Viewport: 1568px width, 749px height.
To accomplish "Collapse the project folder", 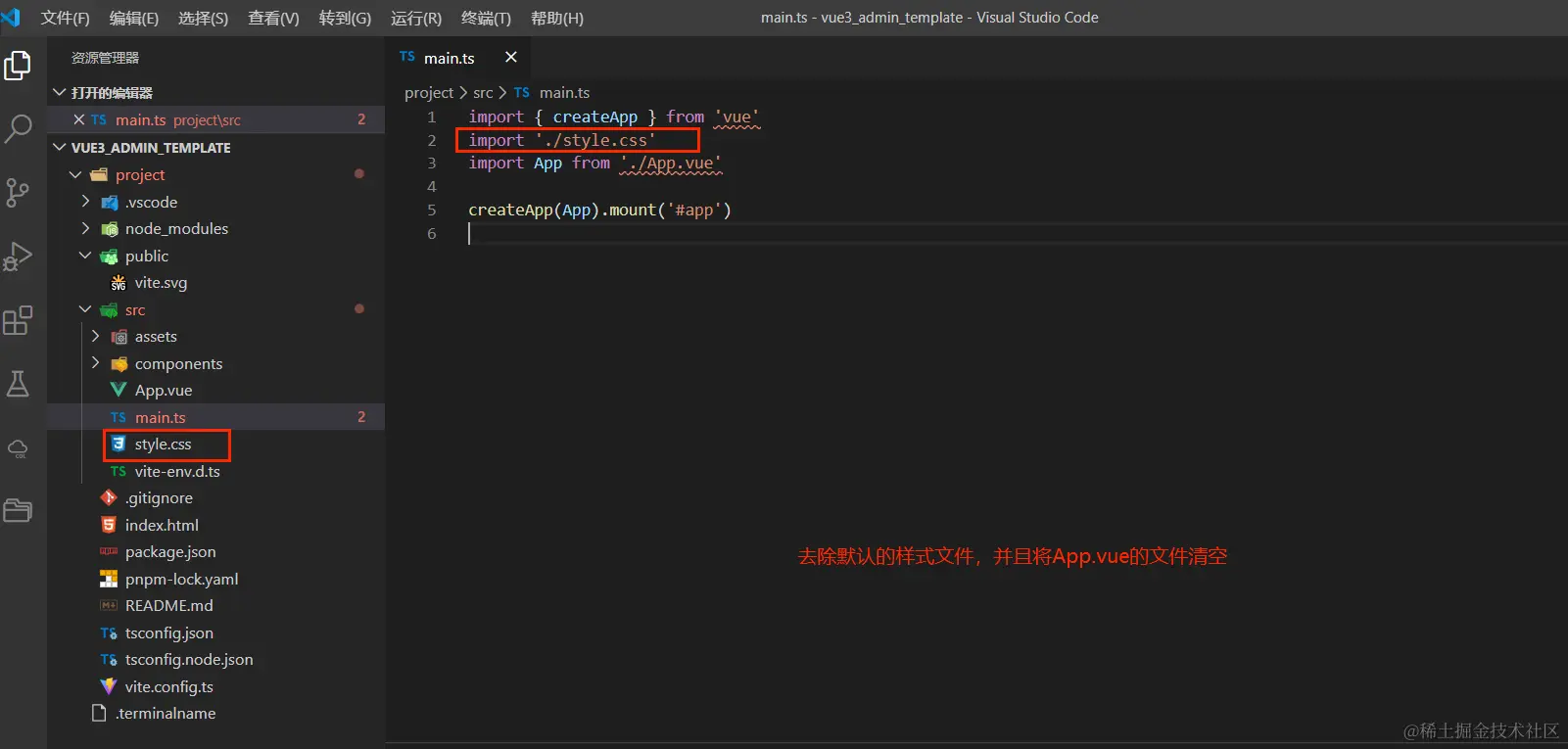I will pos(75,174).
